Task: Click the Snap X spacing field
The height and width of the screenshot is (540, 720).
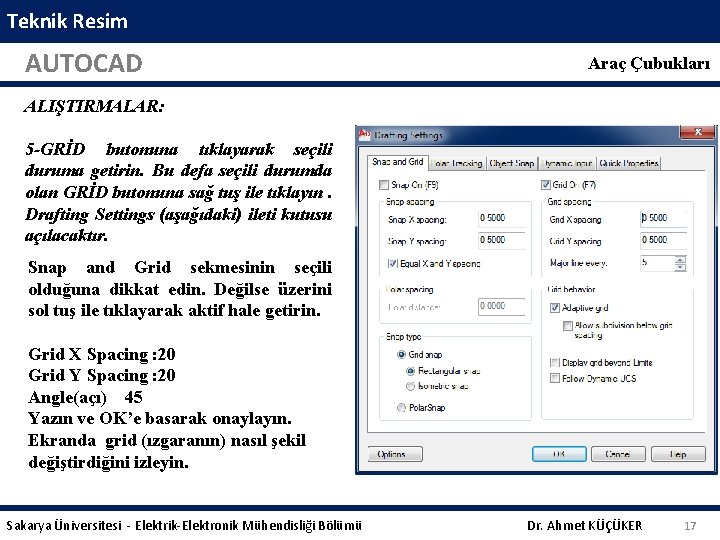Action: coord(501,218)
